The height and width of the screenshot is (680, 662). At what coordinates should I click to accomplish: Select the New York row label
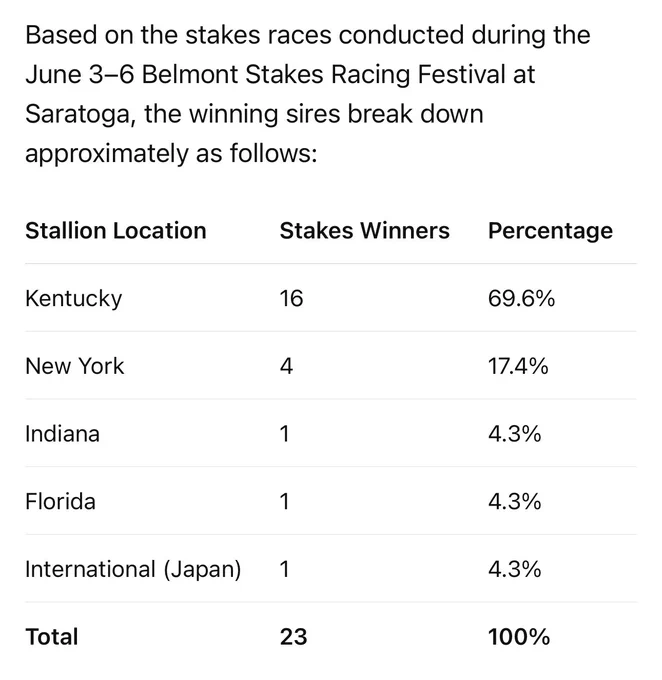coord(75,366)
